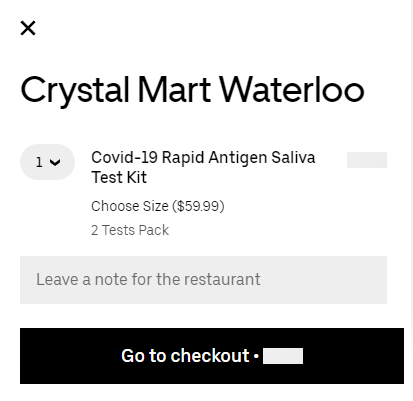Screen dimensions: 413x401
Task: Click the vertical scrollbar on the right edge
Action: point(412,200)
